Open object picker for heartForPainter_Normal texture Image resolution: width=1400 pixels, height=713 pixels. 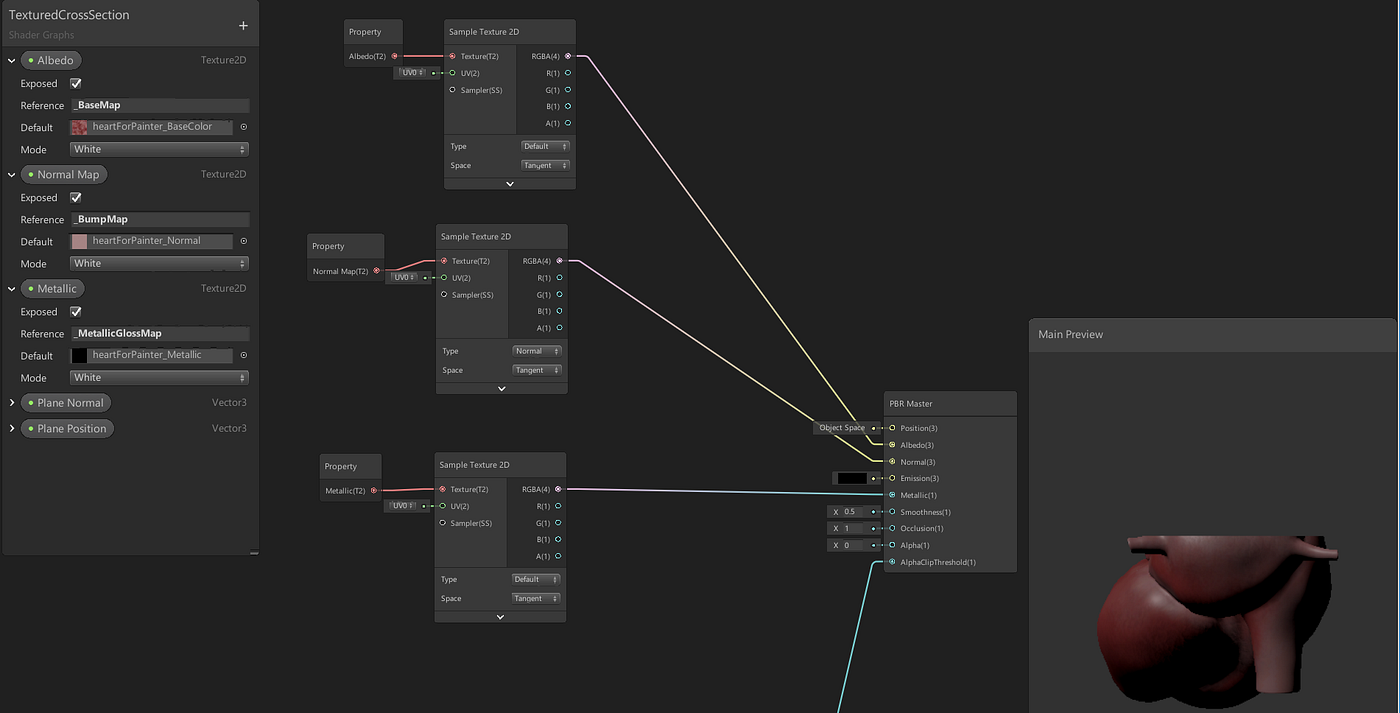point(244,241)
